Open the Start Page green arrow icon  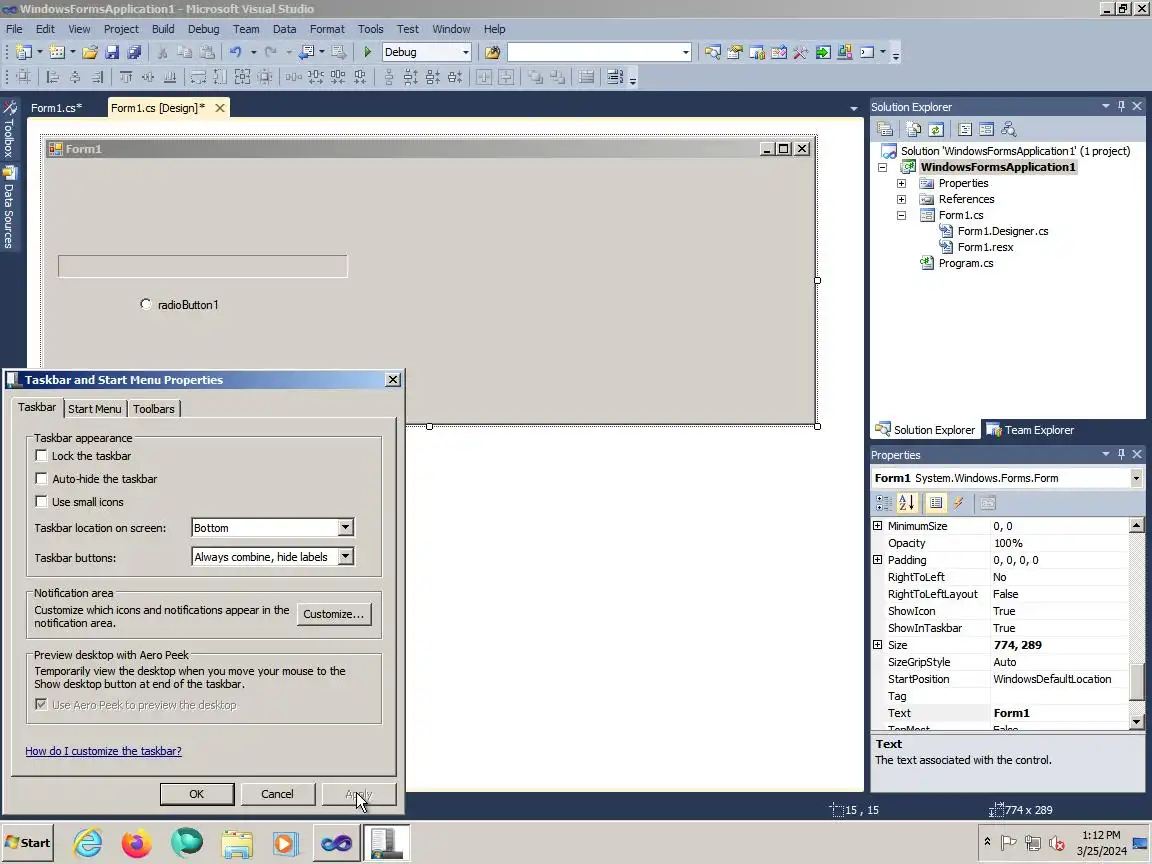pyautogui.click(x=823, y=52)
